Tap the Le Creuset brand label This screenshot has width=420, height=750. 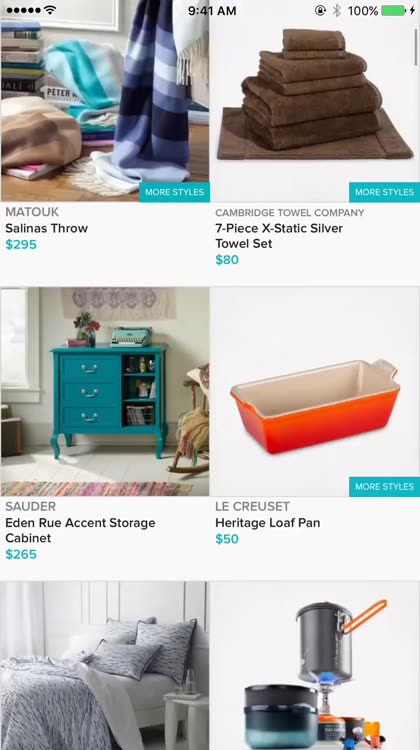click(253, 506)
